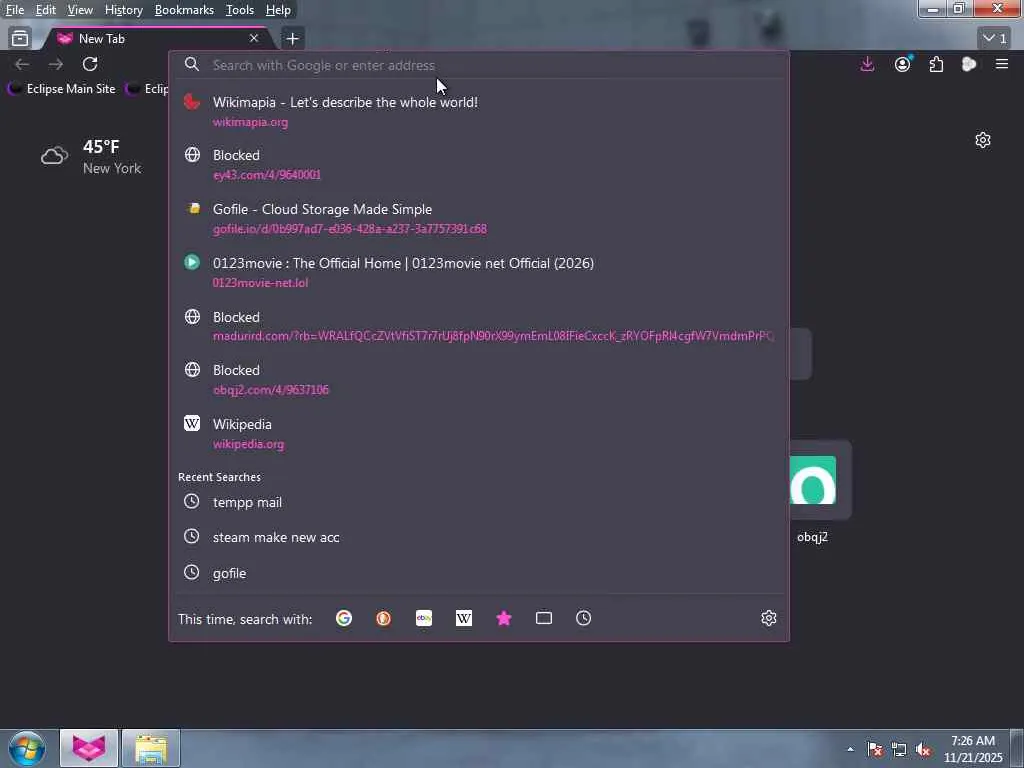This screenshot has height=768, width=1024.
Task: Open the Bookmarks menu
Action: pos(184,10)
